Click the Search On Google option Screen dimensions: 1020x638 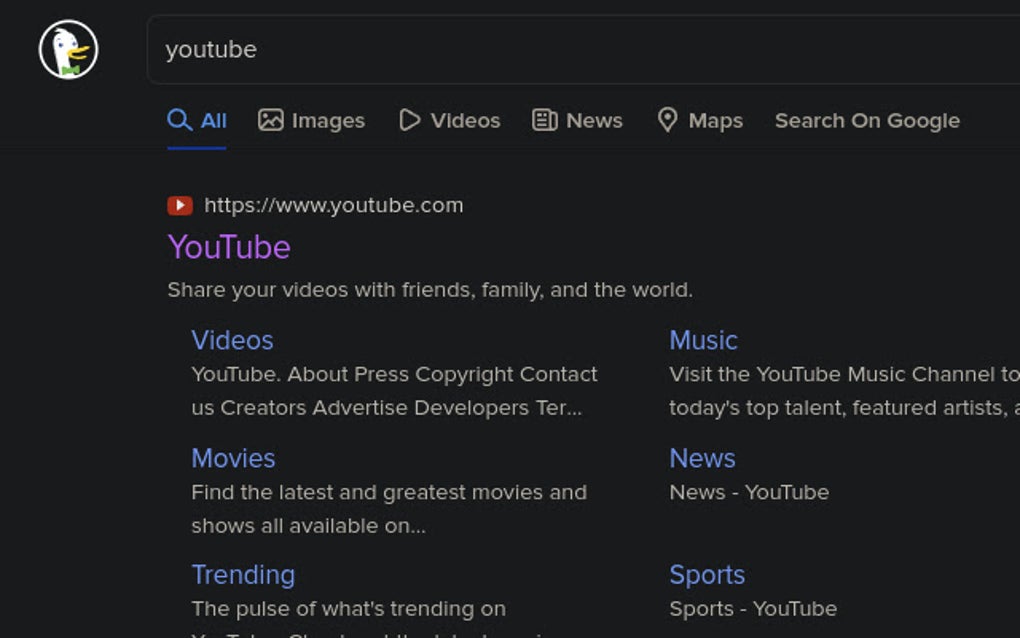pos(866,120)
